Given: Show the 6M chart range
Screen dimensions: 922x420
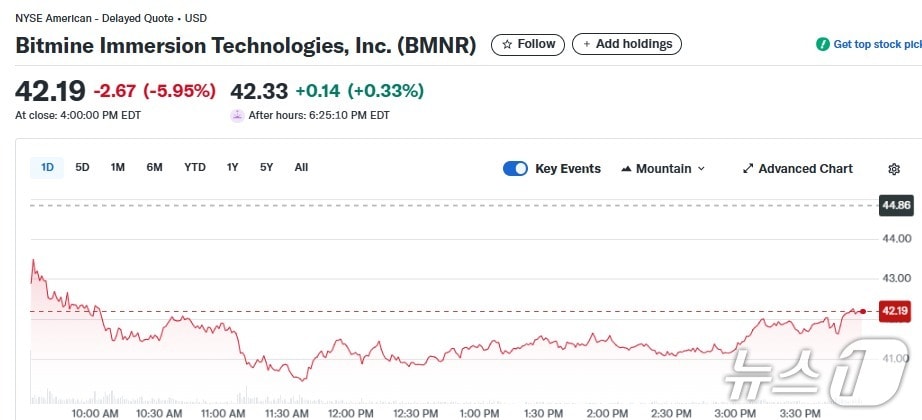Looking at the screenshot, I should (x=154, y=168).
